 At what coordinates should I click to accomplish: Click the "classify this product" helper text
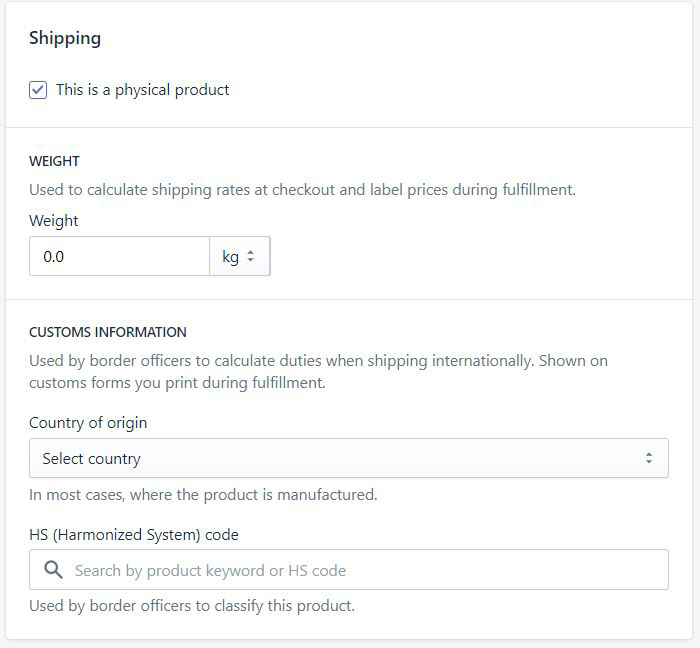pyautogui.click(x=192, y=605)
